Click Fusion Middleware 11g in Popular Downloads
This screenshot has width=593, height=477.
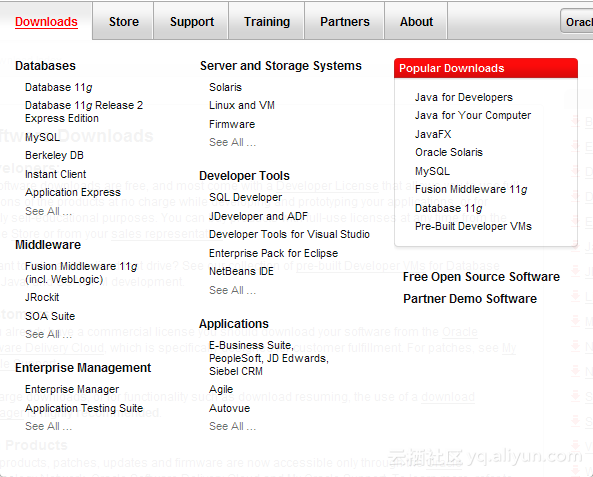[471, 189]
